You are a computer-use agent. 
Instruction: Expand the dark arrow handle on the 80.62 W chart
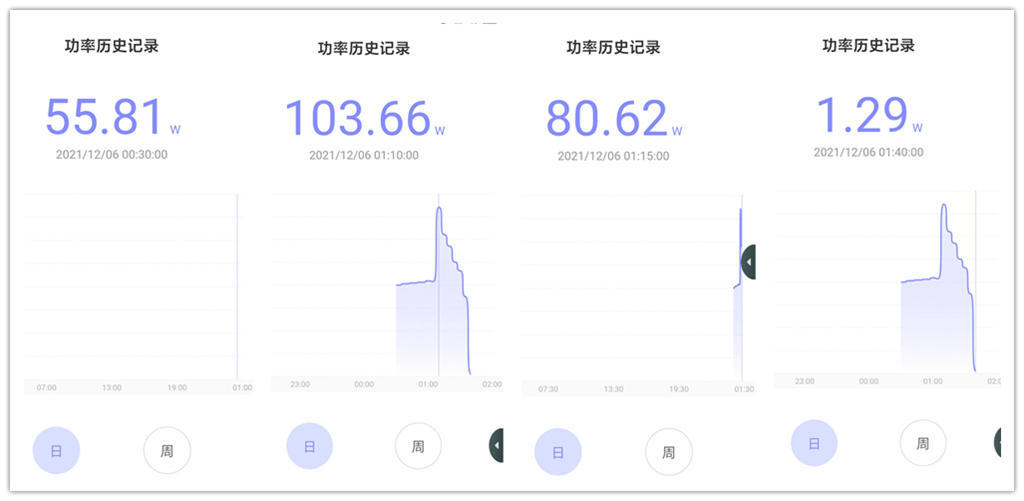tap(748, 262)
